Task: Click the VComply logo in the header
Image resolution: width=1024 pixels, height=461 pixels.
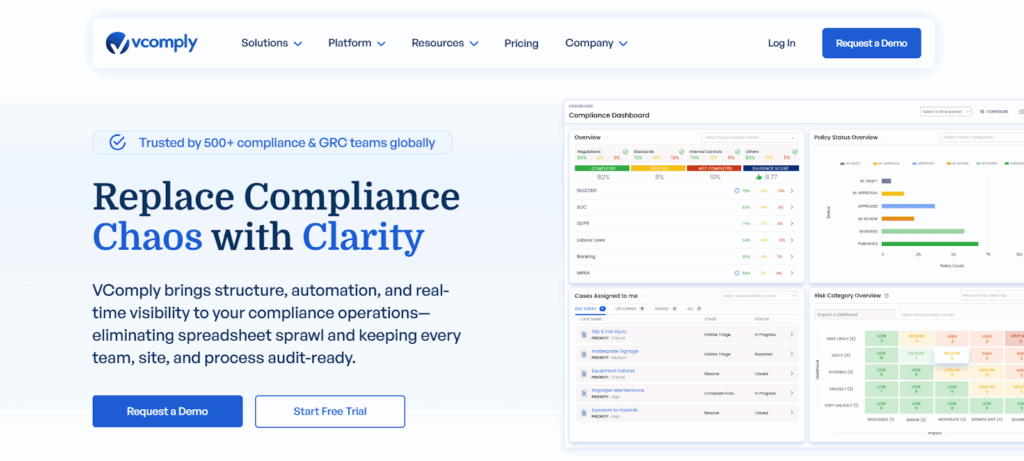Action: pyautogui.click(x=152, y=43)
